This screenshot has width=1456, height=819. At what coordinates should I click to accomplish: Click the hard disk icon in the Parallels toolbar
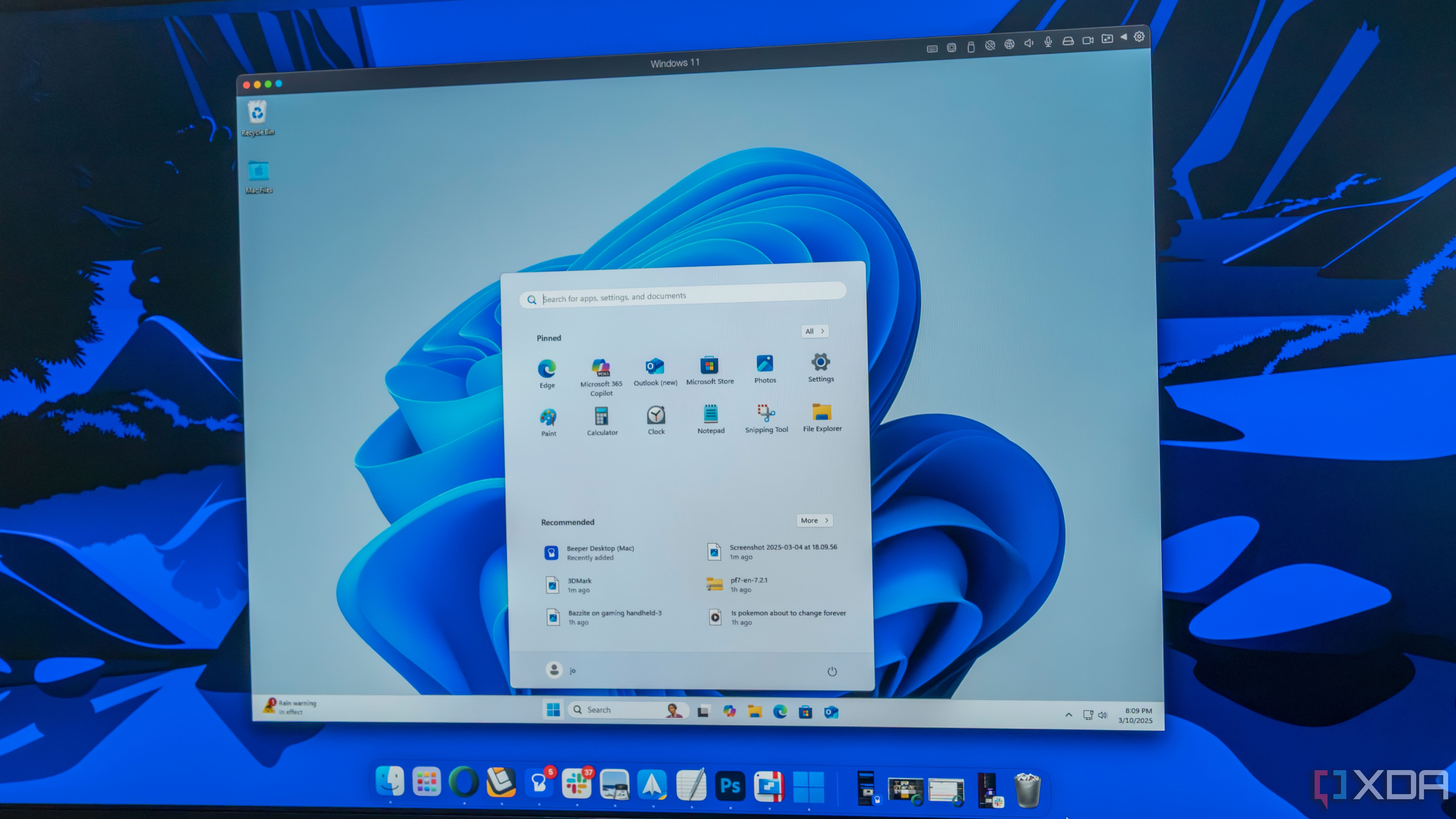[x=1068, y=41]
